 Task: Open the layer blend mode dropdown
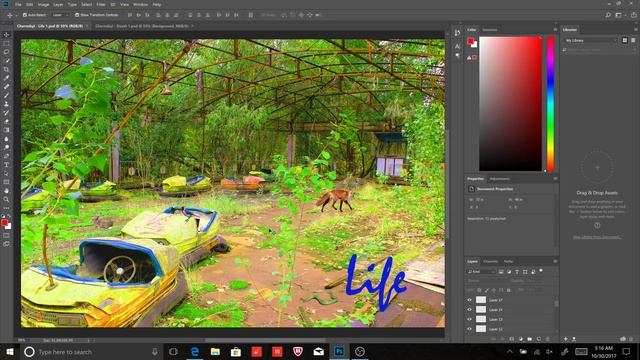(487, 281)
